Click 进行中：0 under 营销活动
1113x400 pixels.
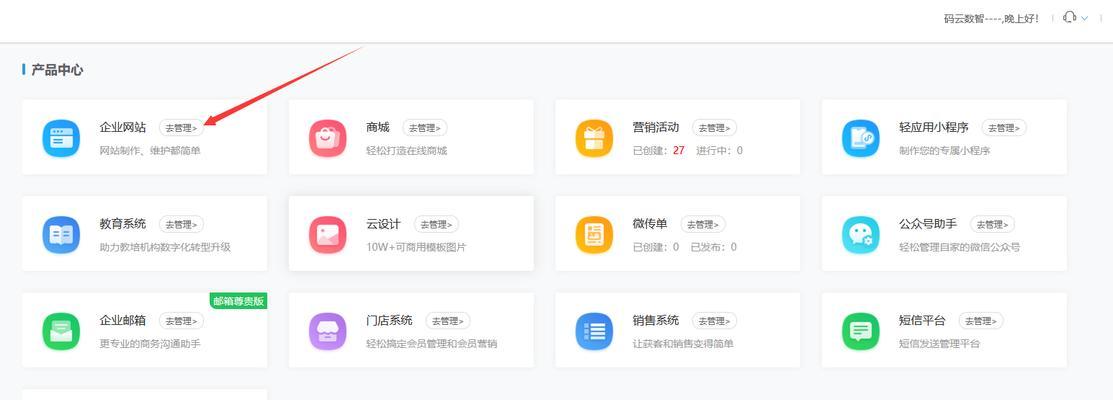(x=719, y=150)
